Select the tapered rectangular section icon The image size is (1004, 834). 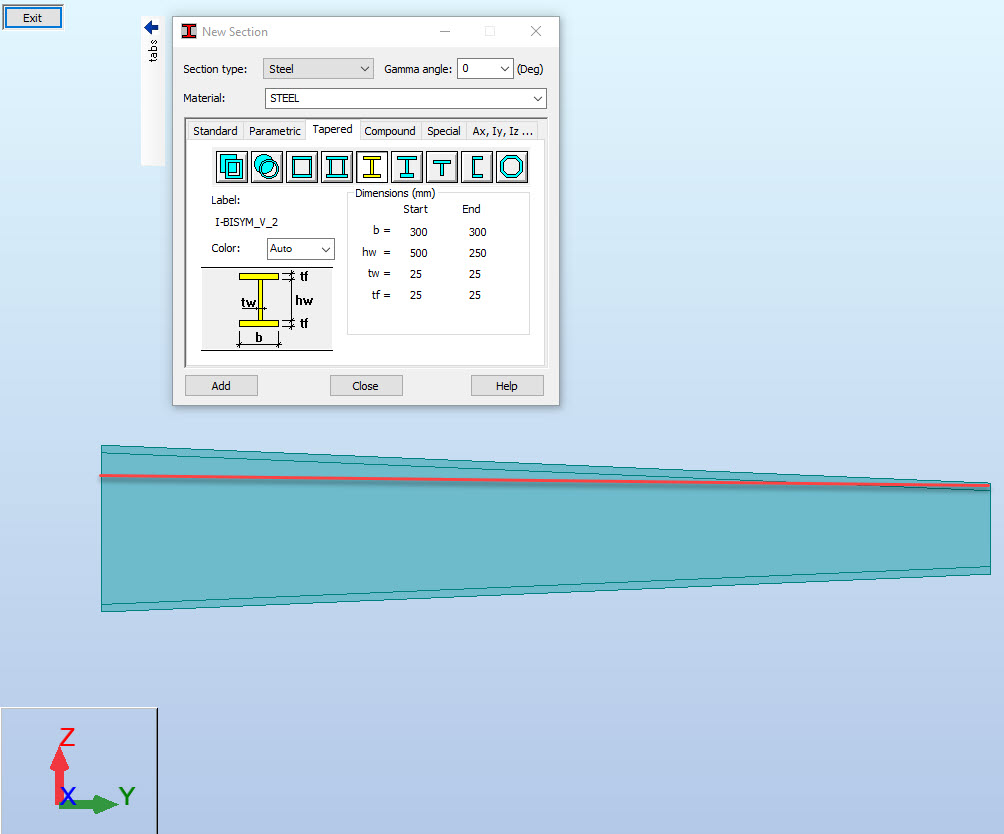click(231, 166)
